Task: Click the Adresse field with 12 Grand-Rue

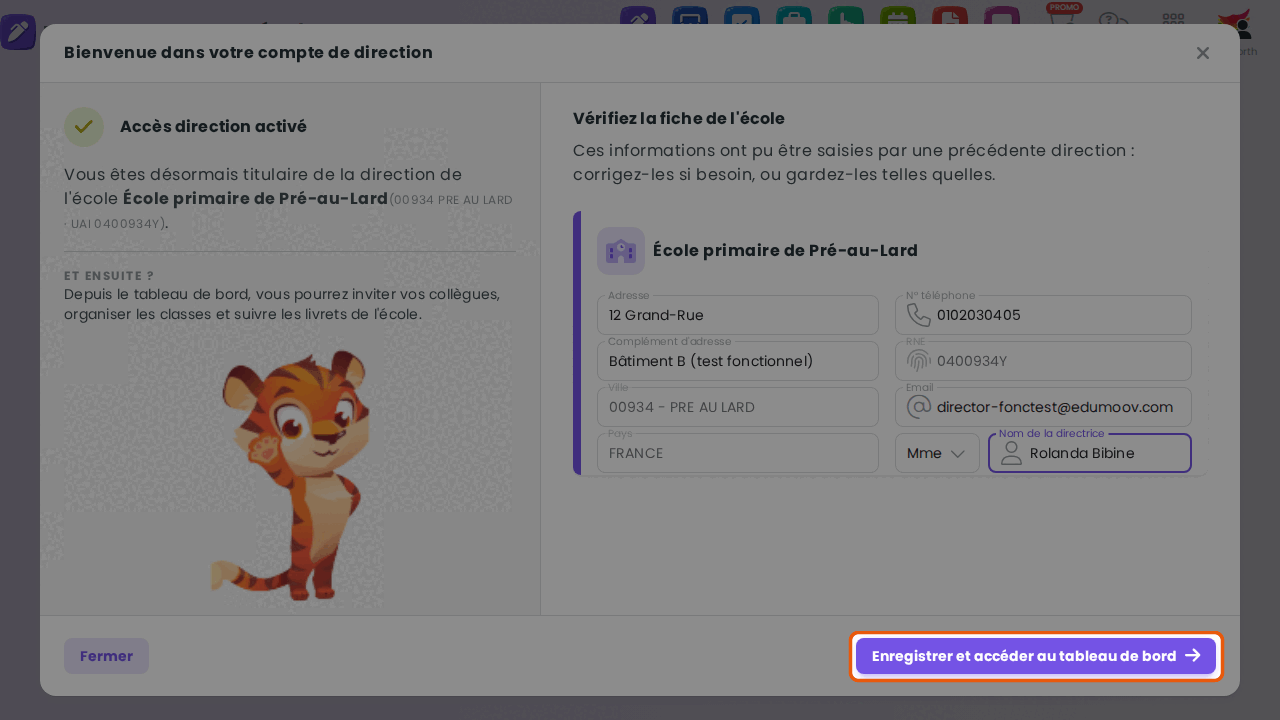Action: point(738,315)
